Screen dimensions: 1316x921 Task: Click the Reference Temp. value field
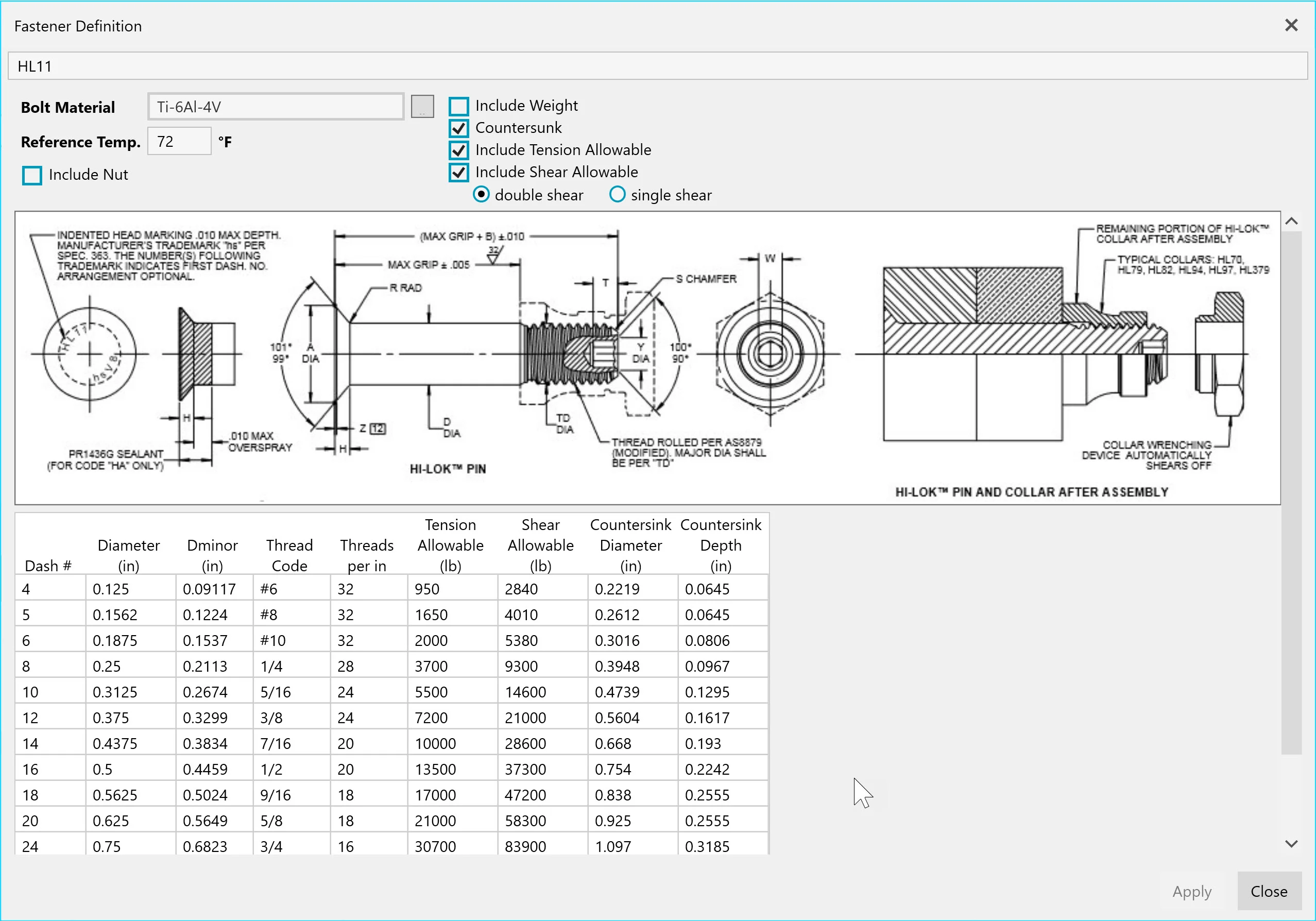pos(179,141)
